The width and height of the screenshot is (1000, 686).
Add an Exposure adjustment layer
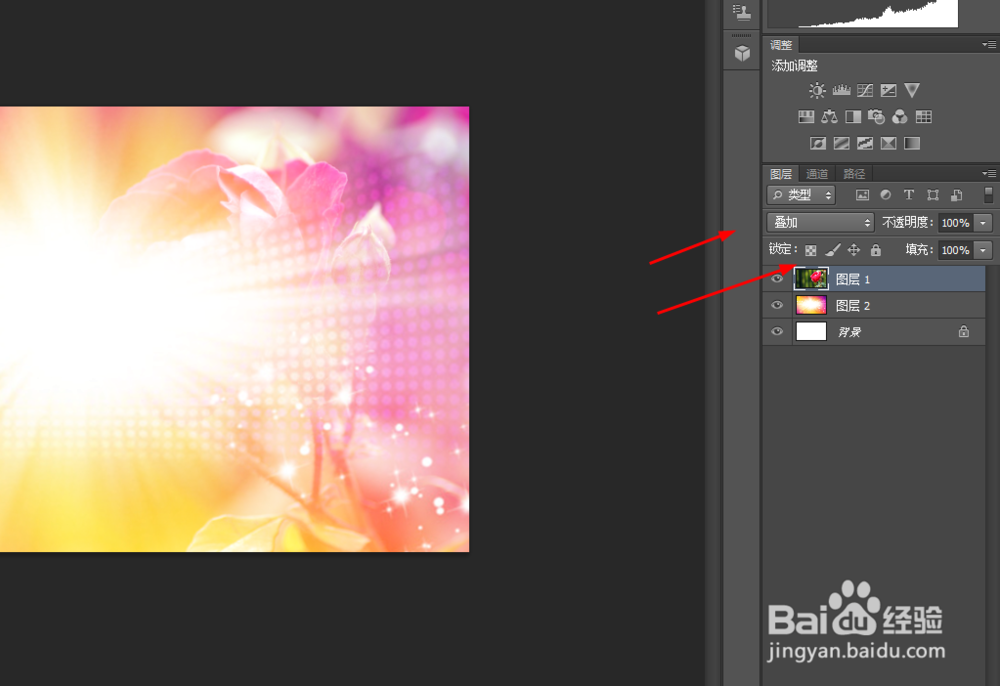pyautogui.click(x=888, y=91)
